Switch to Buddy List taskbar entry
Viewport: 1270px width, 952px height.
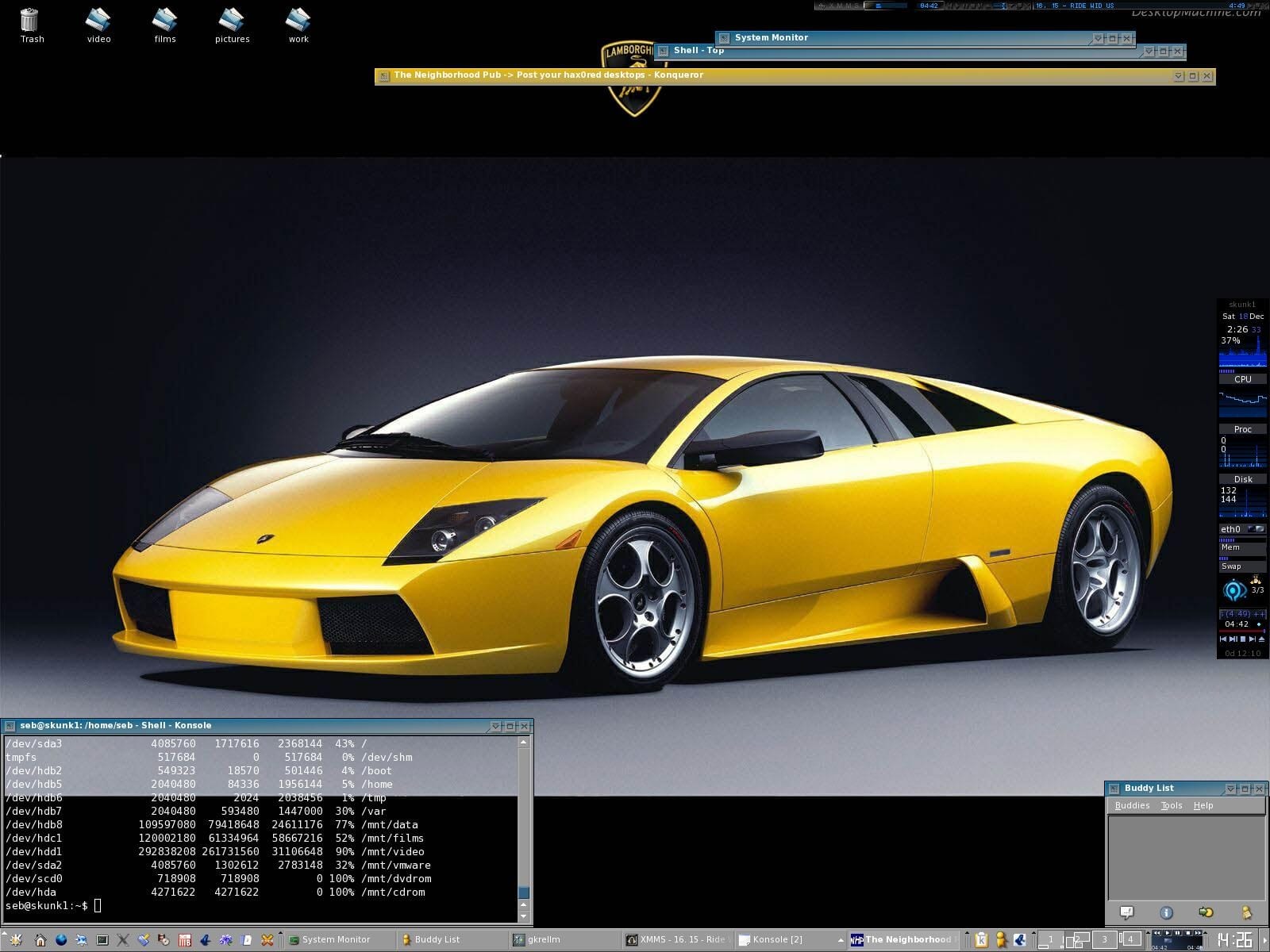(x=451, y=940)
